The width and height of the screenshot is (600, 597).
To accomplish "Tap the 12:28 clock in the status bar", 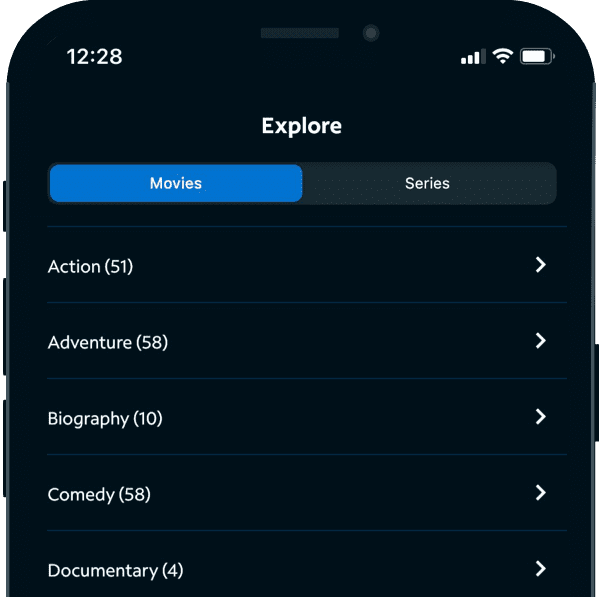I will pos(95,57).
